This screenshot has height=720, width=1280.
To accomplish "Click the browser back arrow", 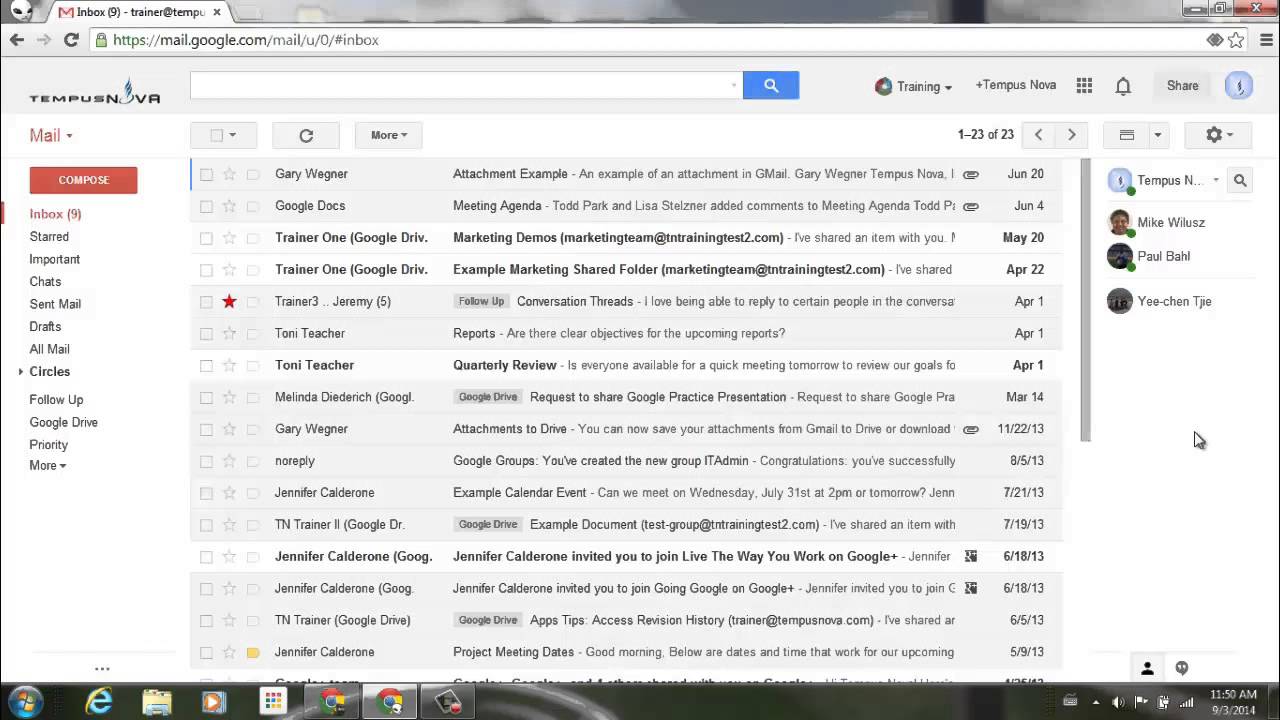I will tap(16, 40).
